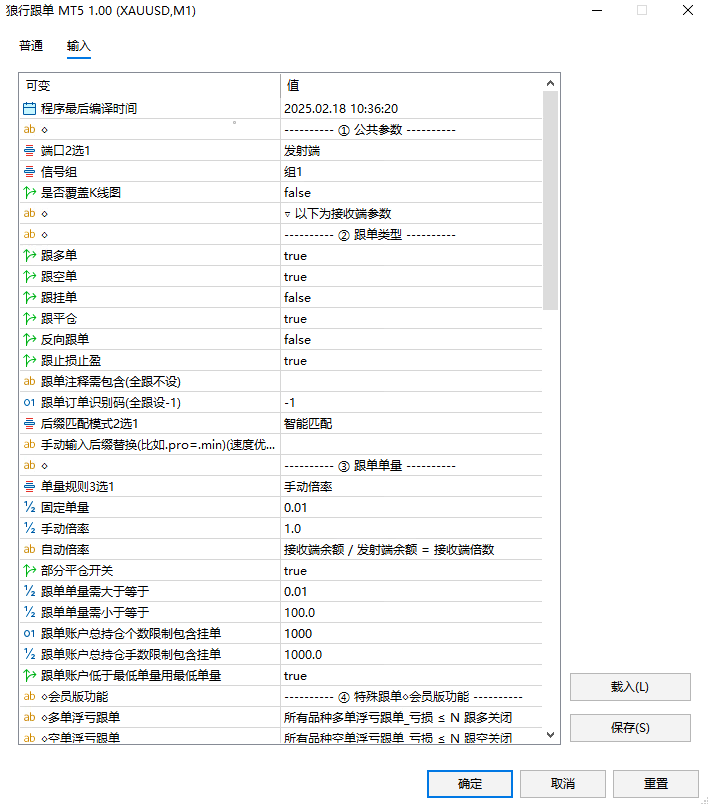Click the enum icon beside 后缀匹配模式2选1
The width and height of the screenshot is (708, 804).
pos(30,424)
